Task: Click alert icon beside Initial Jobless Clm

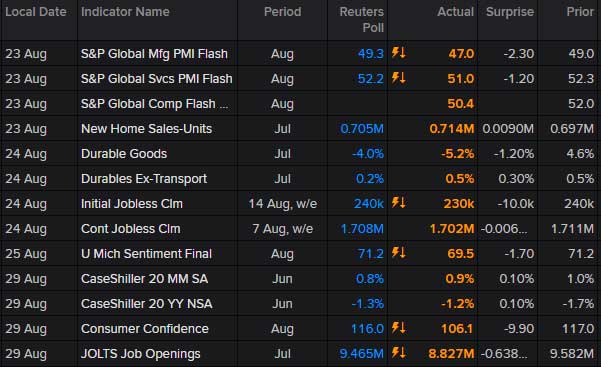Action: [x=399, y=202]
